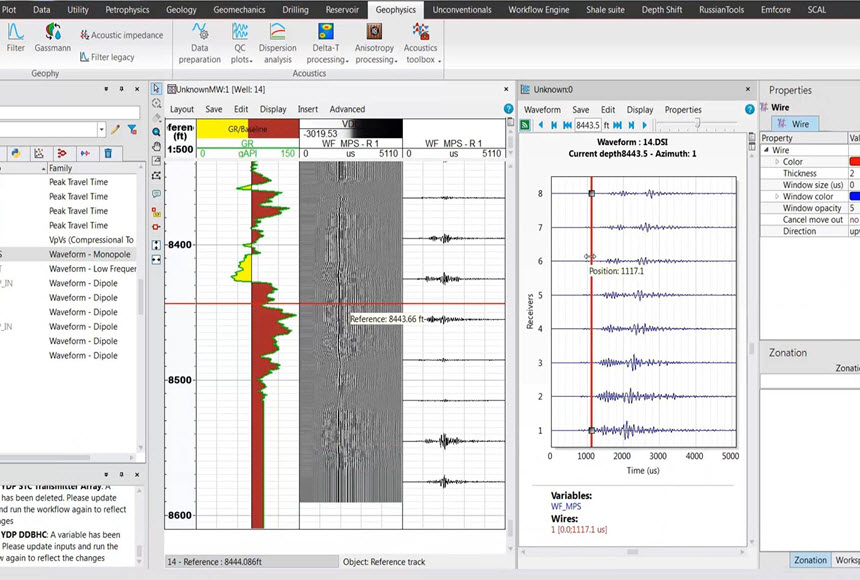
Task: Select the Wire tab in Properties panel
Action: [x=795, y=124]
